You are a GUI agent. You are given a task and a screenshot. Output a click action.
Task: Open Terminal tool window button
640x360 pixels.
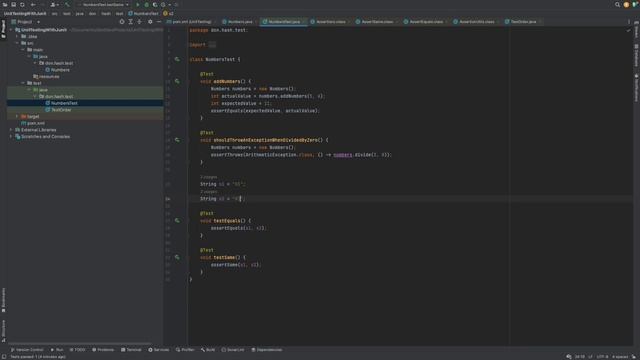(131, 350)
